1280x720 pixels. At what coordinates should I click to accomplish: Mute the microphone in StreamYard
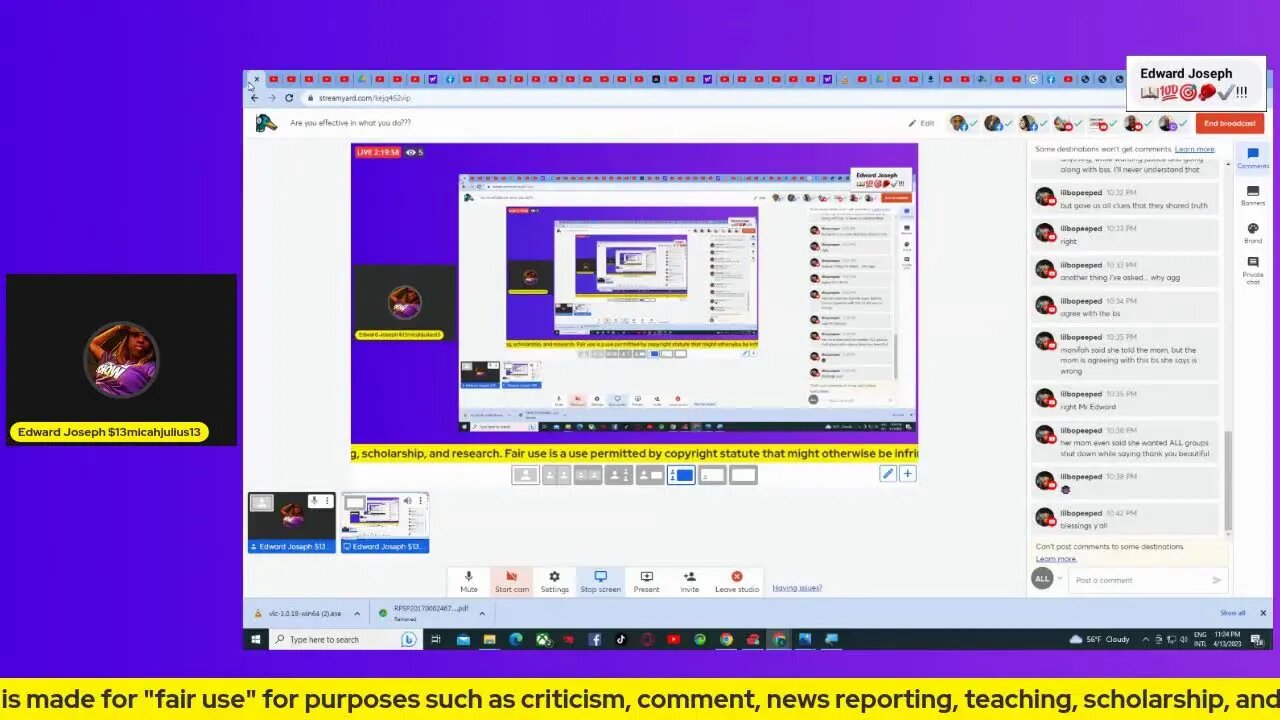coord(468,581)
